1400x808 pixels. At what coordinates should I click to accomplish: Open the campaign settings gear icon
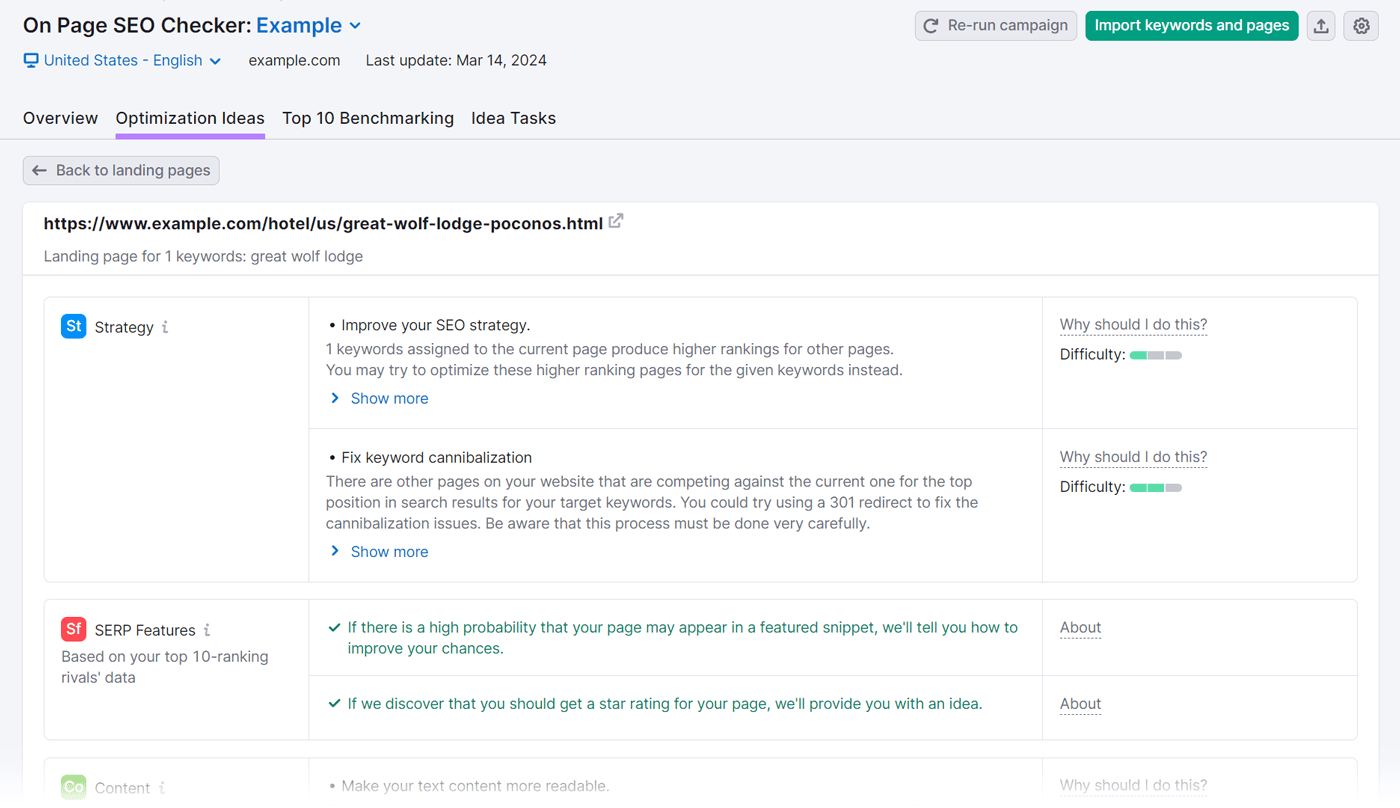click(1361, 26)
